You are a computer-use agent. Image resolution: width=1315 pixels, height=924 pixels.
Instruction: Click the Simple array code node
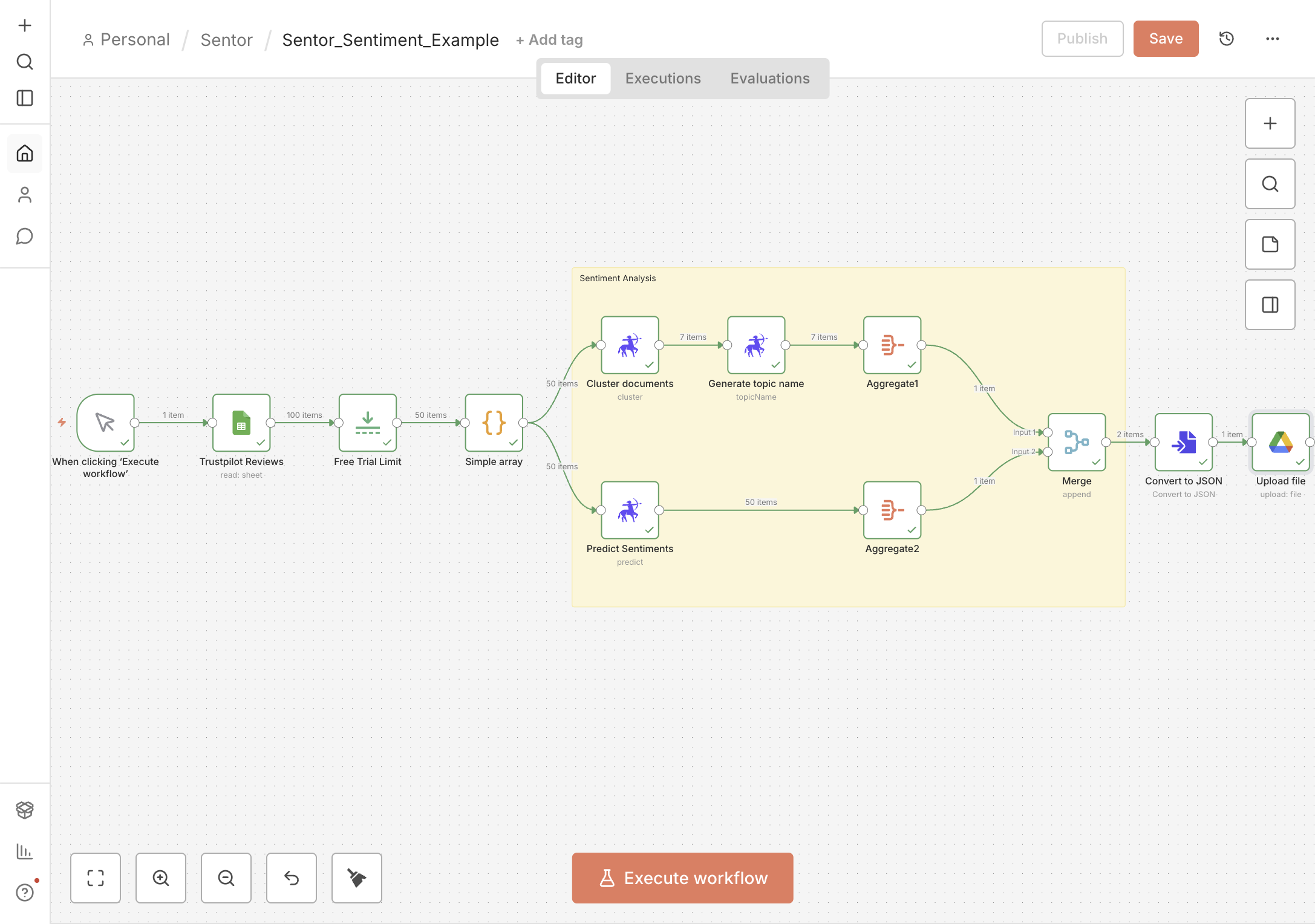[x=494, y=423]
